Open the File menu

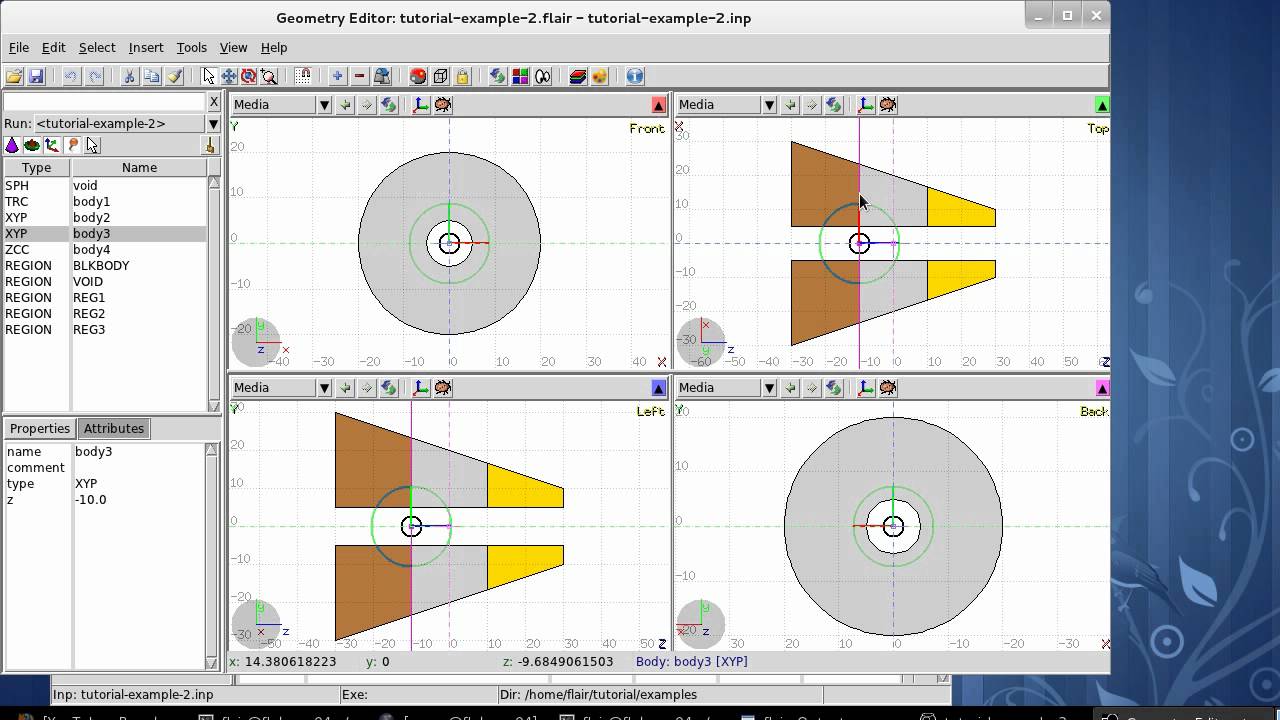[19, 47]
